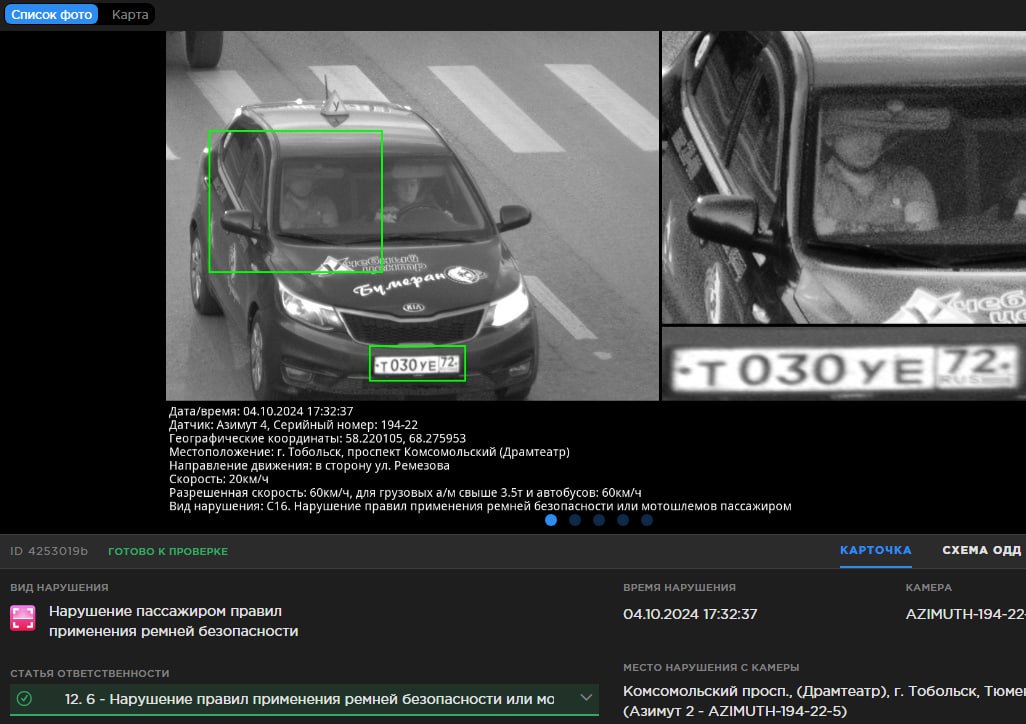Switch to the СХЕМА ОДД tab
1026x724 pixels.
point(982,550)
